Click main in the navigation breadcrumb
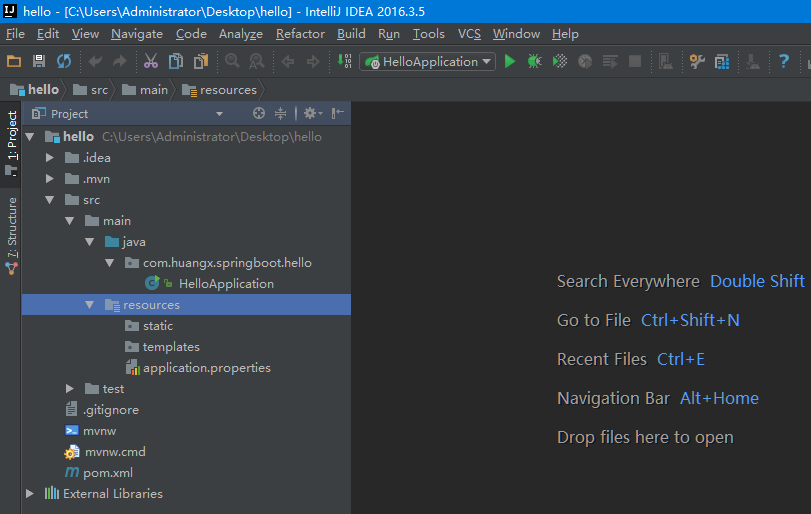 point(145,90)
